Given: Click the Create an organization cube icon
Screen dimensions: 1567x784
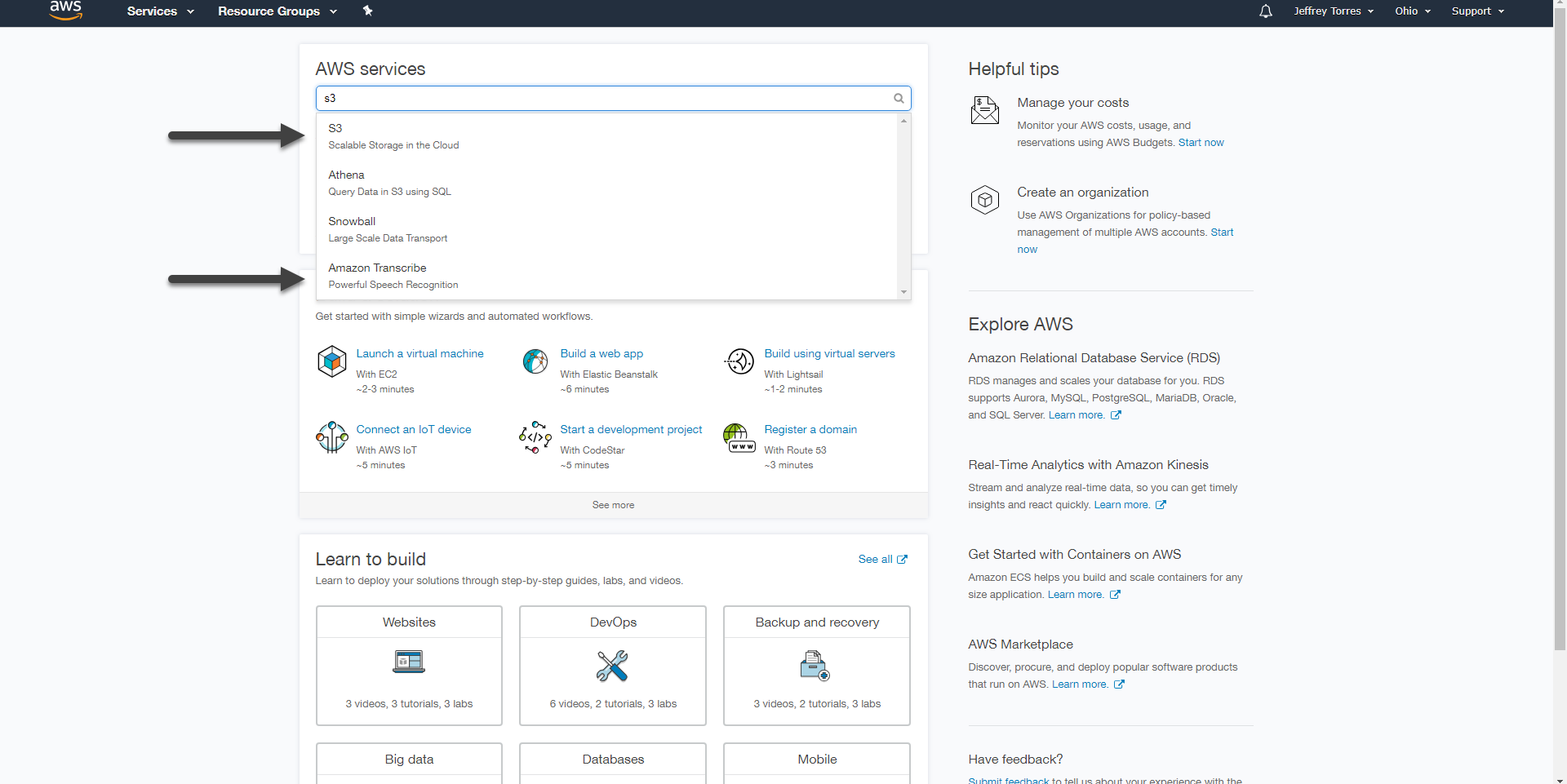Looking at the screenshot, I should click(985, 199).
